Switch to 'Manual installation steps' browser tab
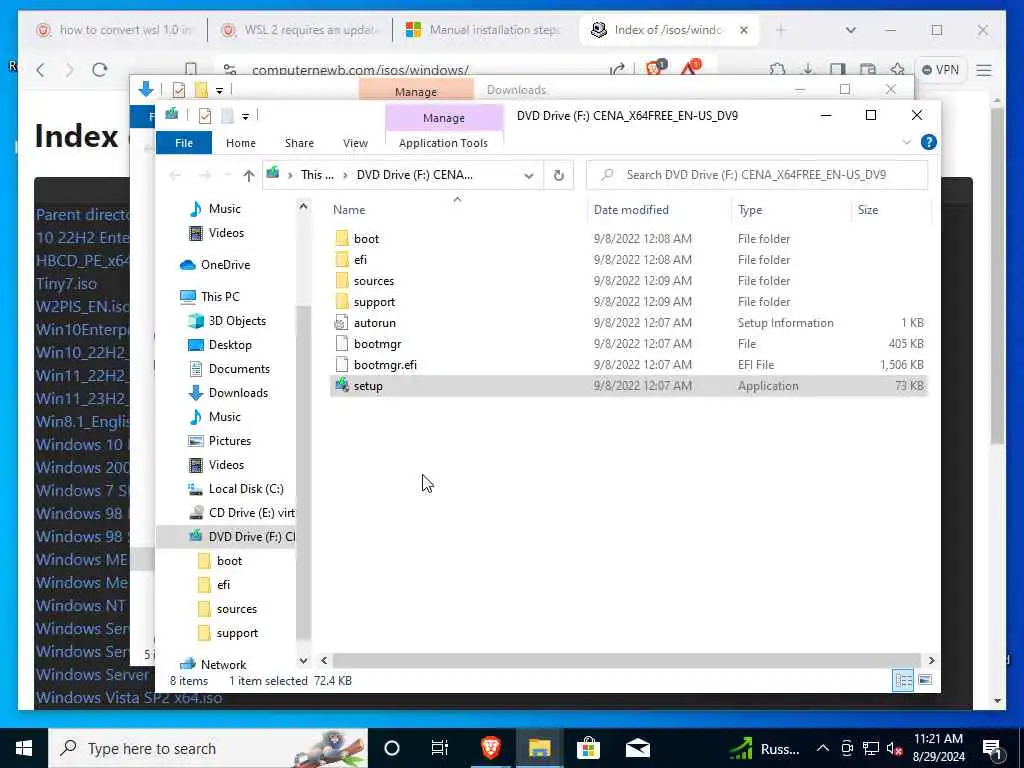The height and width of the screenshot is (768, 1024). click(485, 30)
